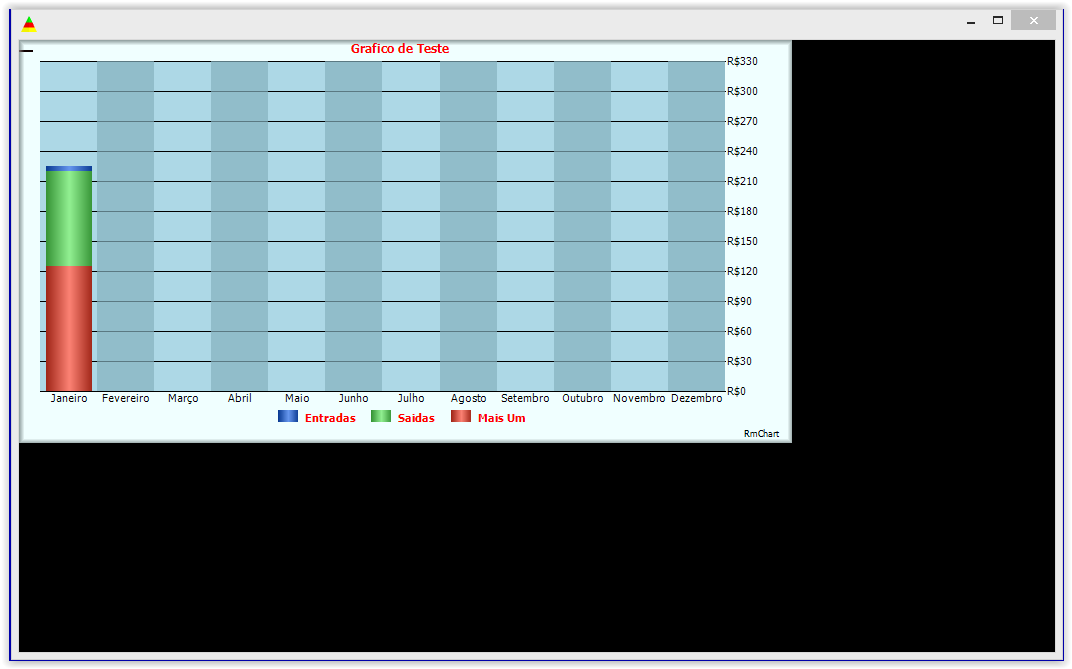The height and width of the screenshot is (669, 1072).
Task: Click the Junho axis label
Action: [x=353, y=398]
